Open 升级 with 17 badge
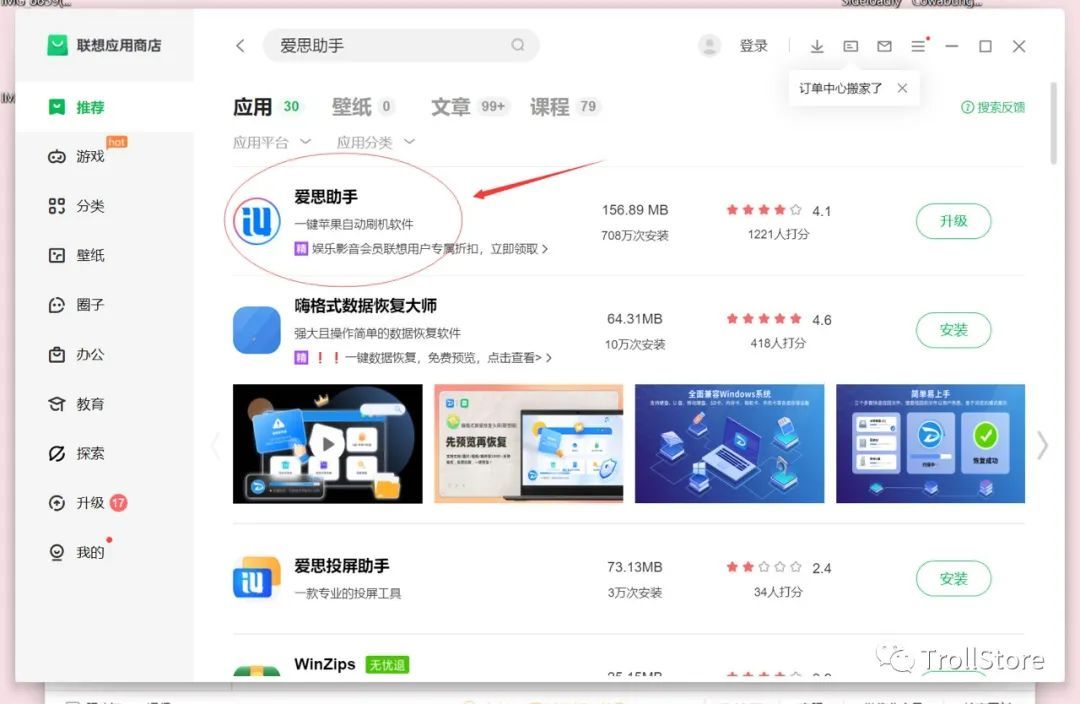The width and height of the screenshot is (1080, 704). tap(105, 503)
